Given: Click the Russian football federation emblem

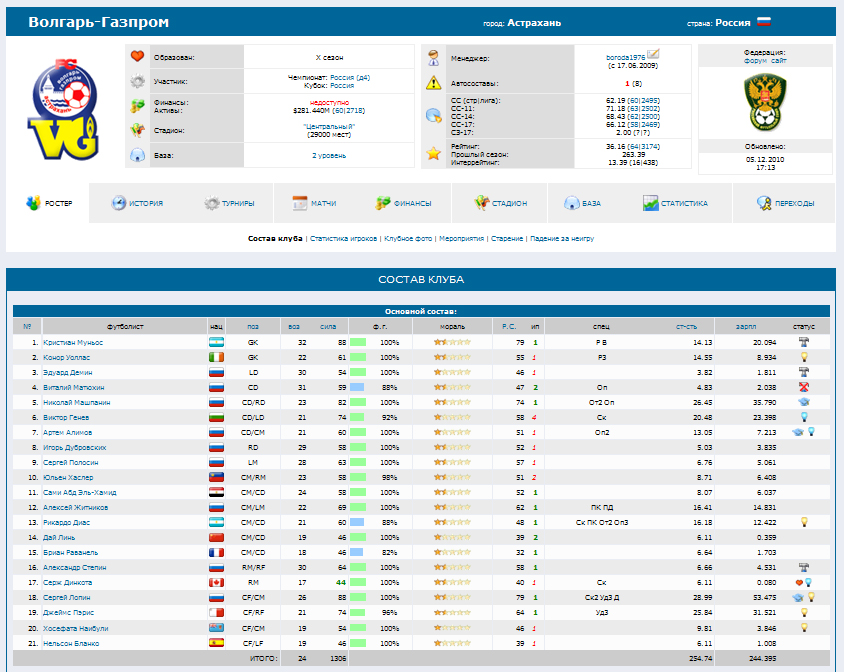Looking at the screenshot, I should [765, 101].
